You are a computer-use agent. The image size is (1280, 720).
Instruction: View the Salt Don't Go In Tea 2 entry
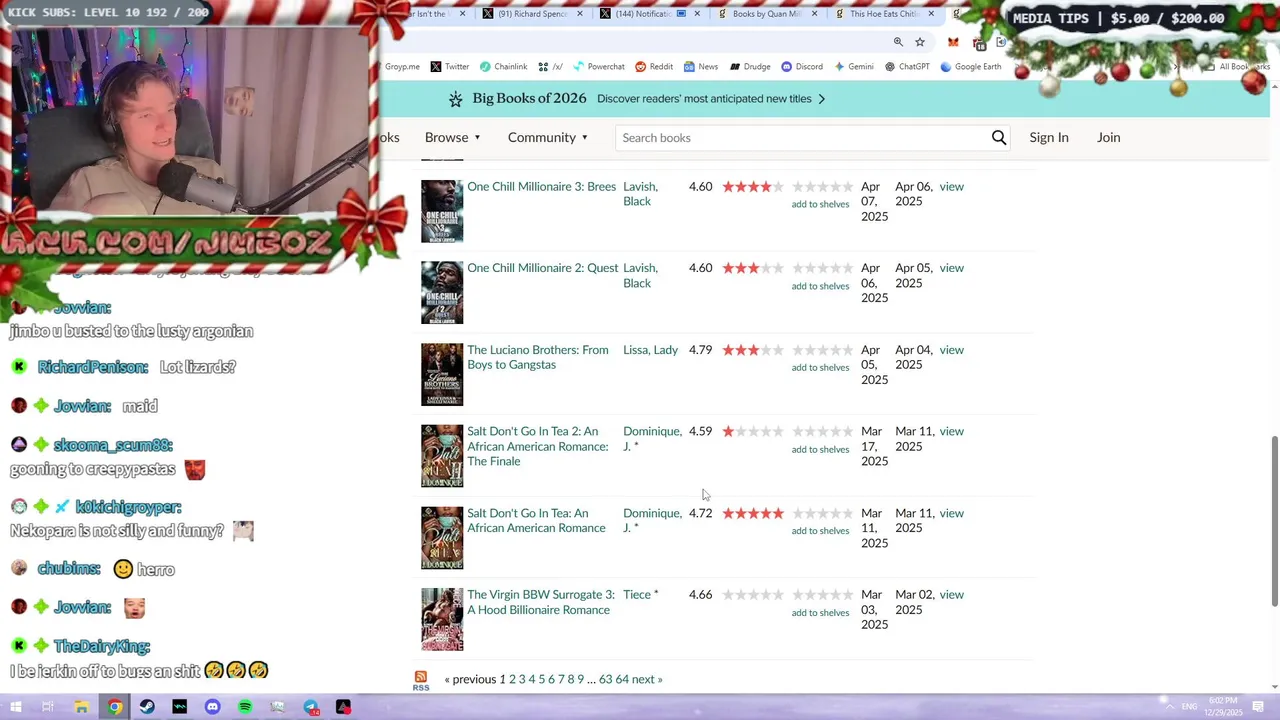click(x=951, y=431)
